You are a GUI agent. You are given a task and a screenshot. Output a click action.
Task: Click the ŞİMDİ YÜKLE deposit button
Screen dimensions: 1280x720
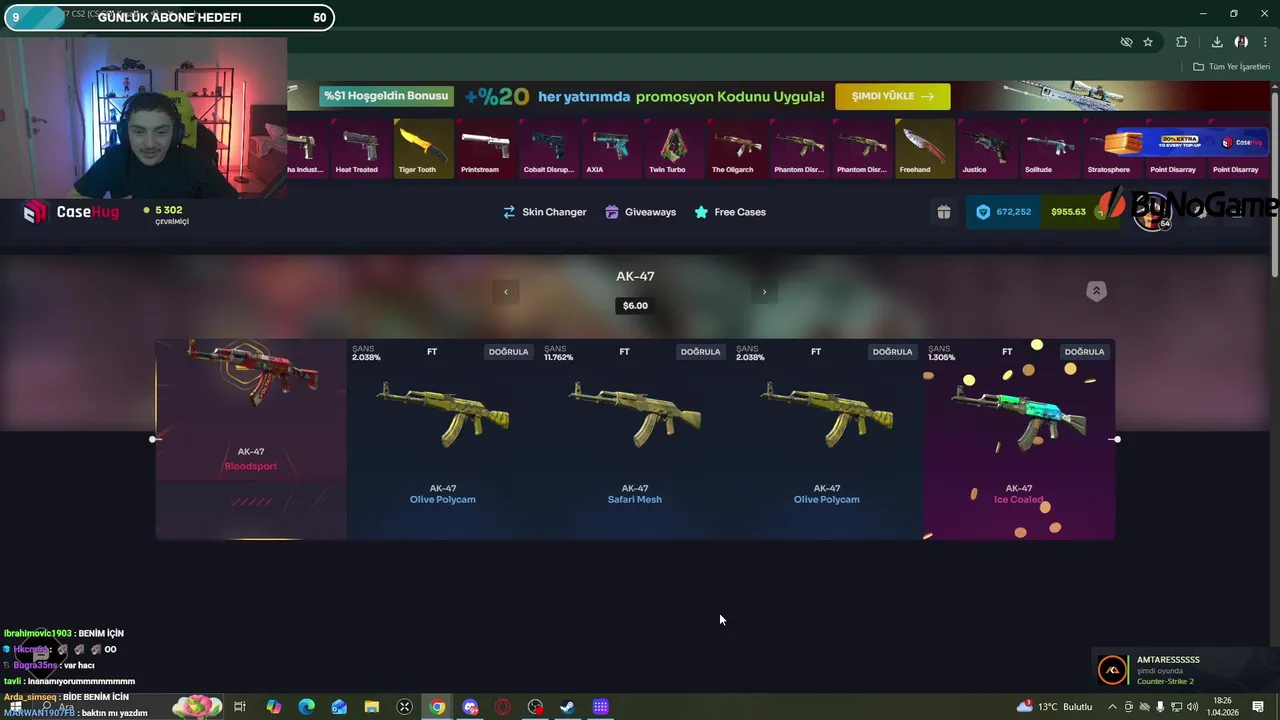(892, 96)
